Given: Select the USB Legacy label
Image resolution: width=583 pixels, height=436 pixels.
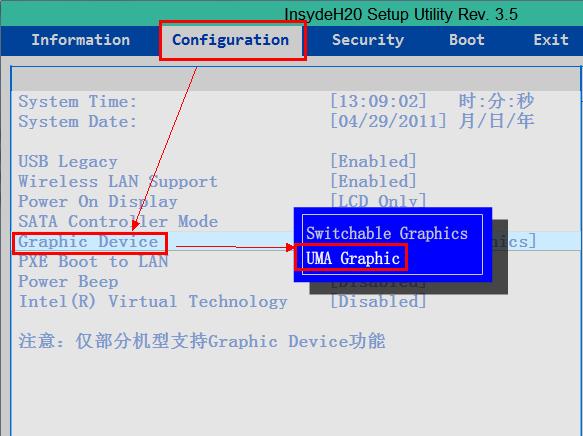Looking at the screenshot, I should pyautogui.click(x=68, y=162).
